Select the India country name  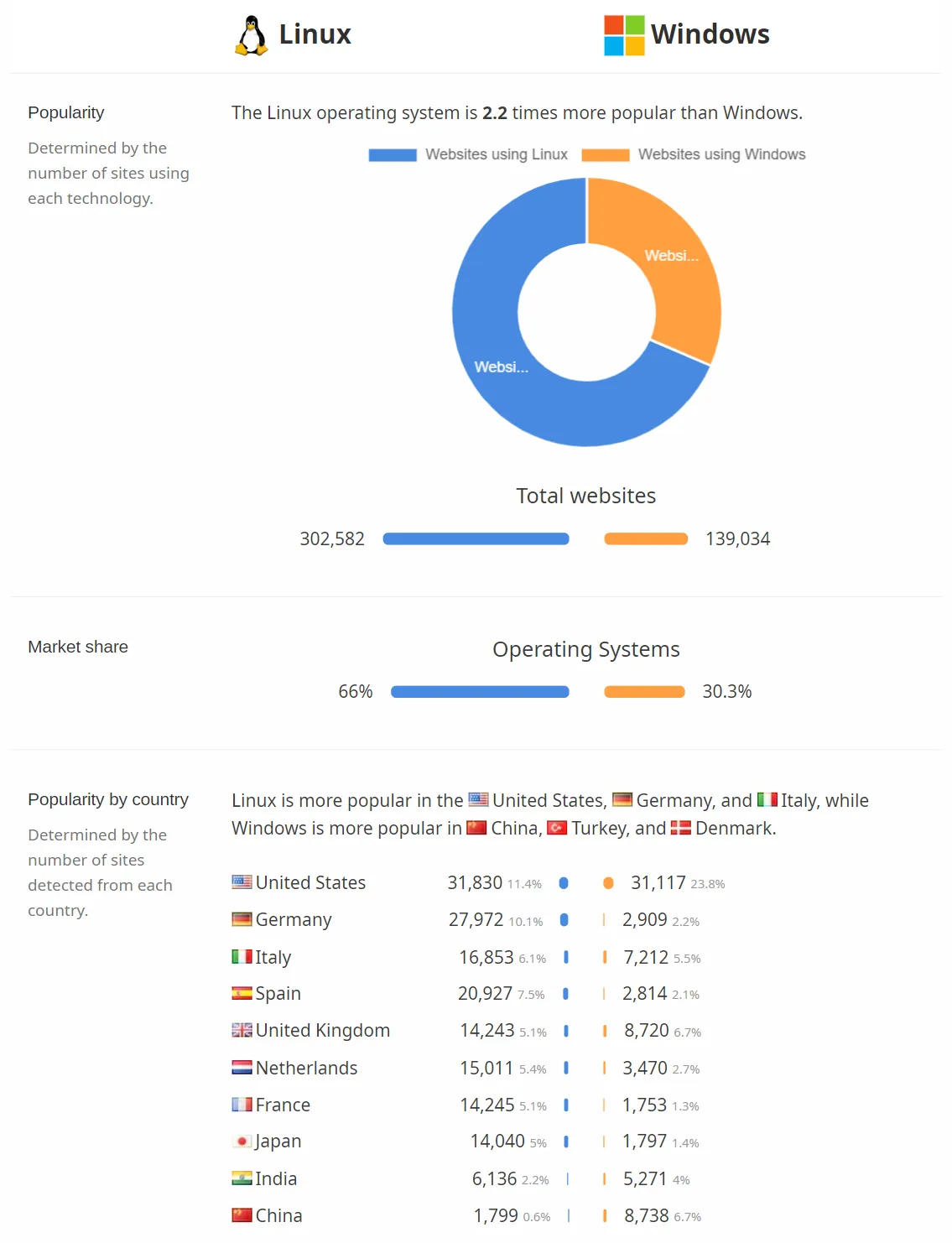tap(276, 1178)
